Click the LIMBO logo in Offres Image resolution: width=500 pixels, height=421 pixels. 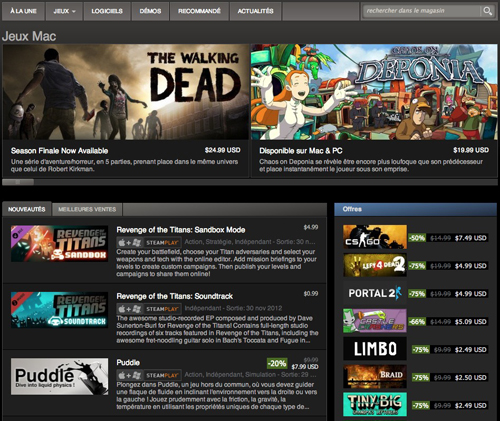tap(375, 349)
